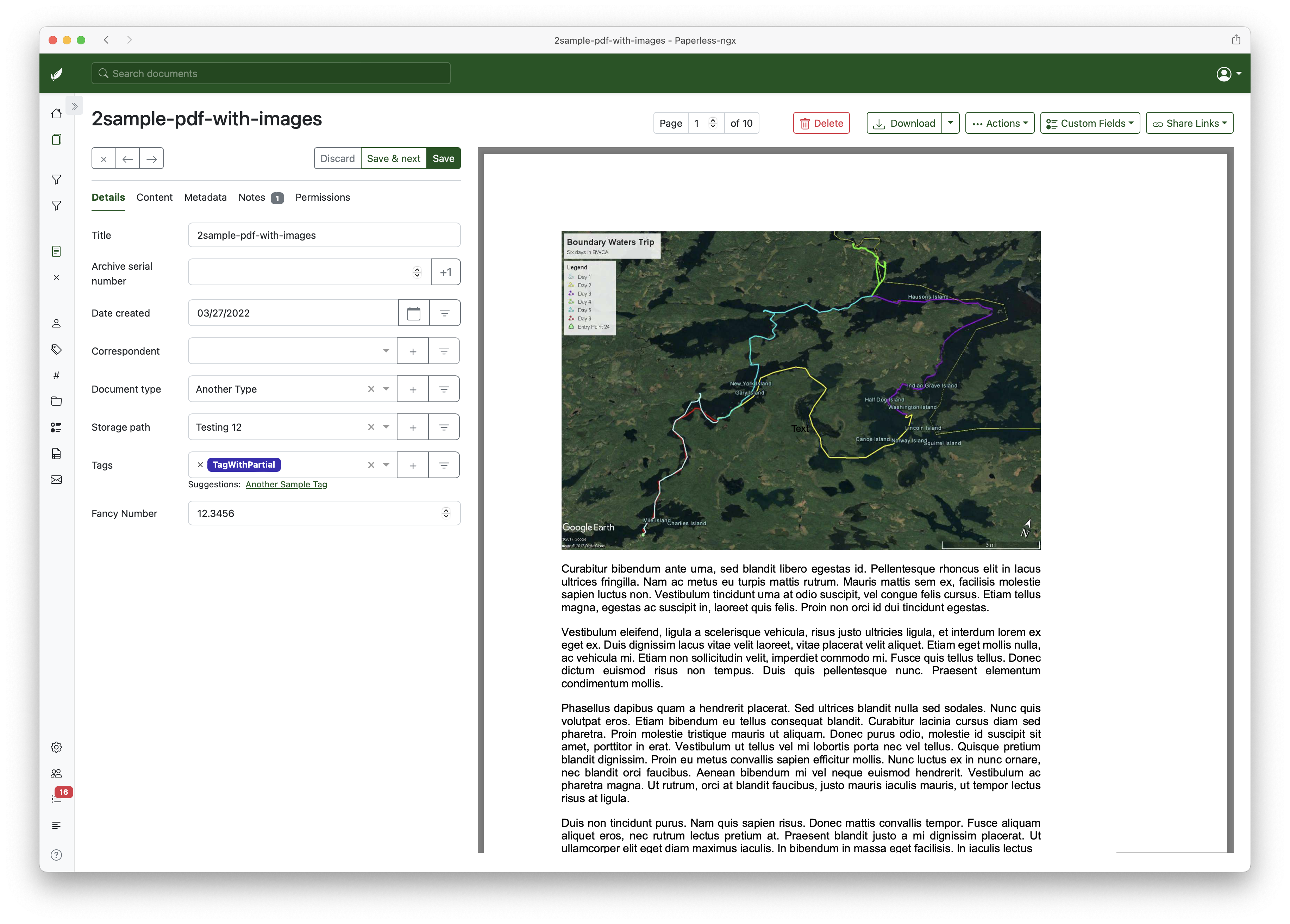Click the help question mark icon
The height and width of the screenshot is (924, 1290).
[56, 855]
